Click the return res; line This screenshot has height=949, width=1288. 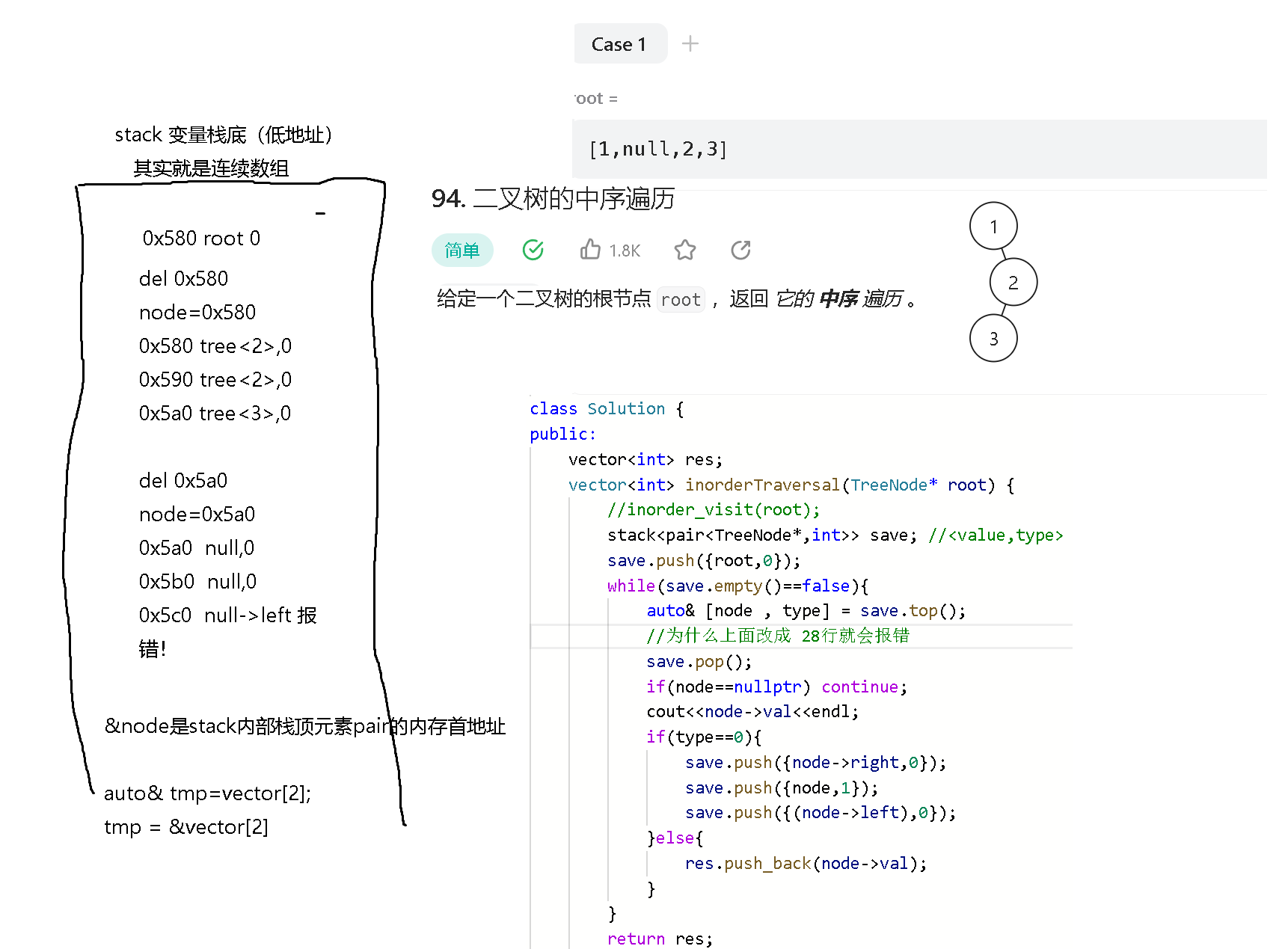(660, 939)
